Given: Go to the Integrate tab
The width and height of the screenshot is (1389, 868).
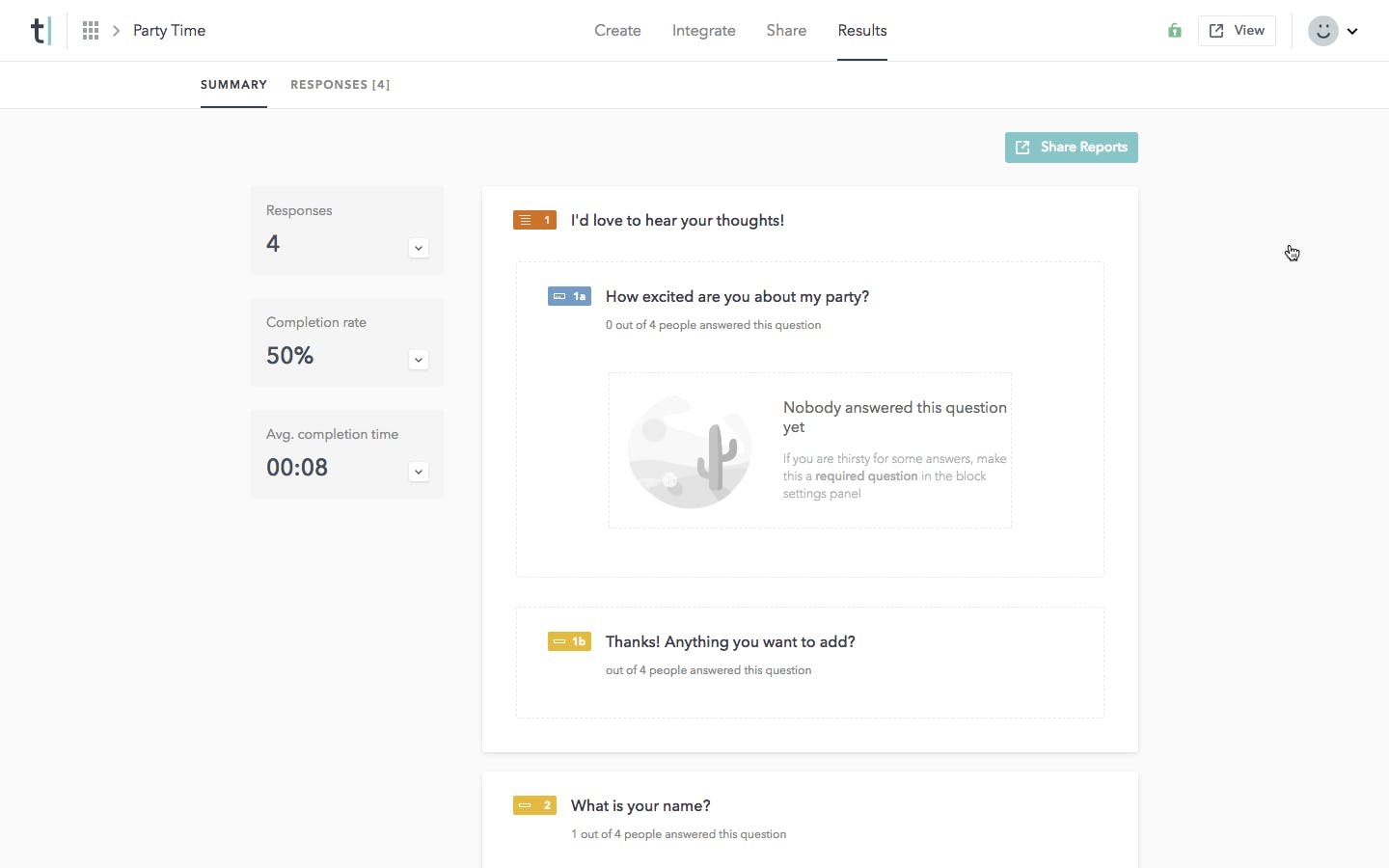Looking at the screenshot, I should 703,31.
